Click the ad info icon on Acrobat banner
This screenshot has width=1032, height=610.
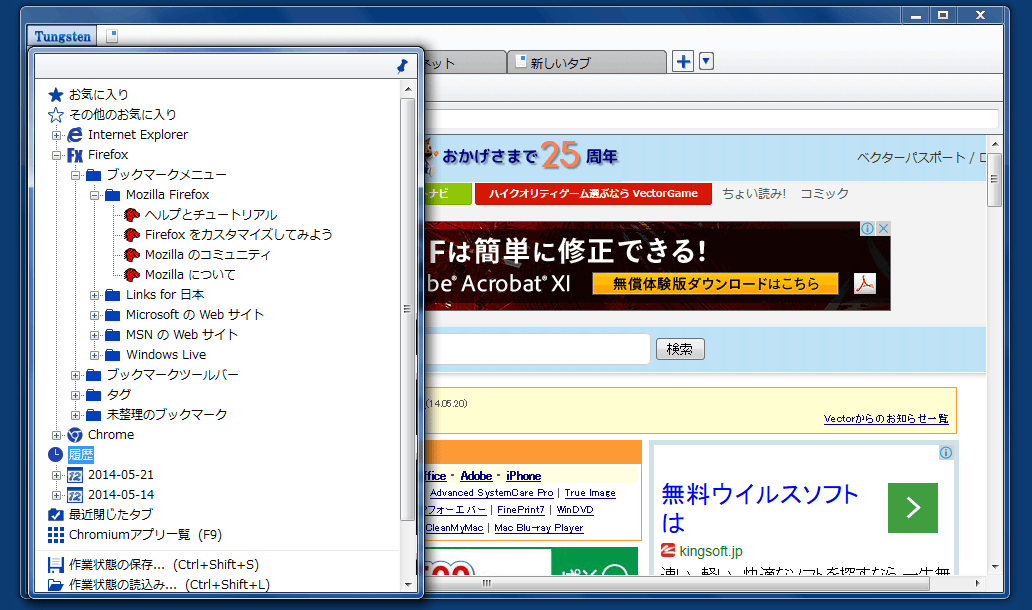tap(868, 228)
